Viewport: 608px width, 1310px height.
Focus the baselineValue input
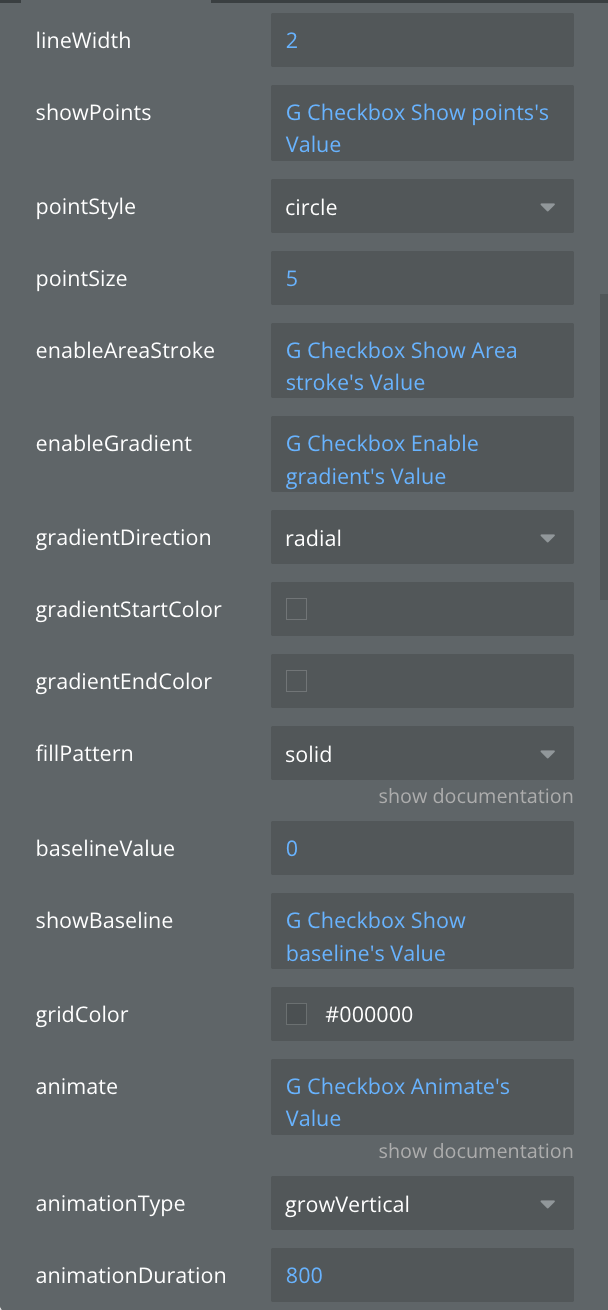[x=421, y=848]
